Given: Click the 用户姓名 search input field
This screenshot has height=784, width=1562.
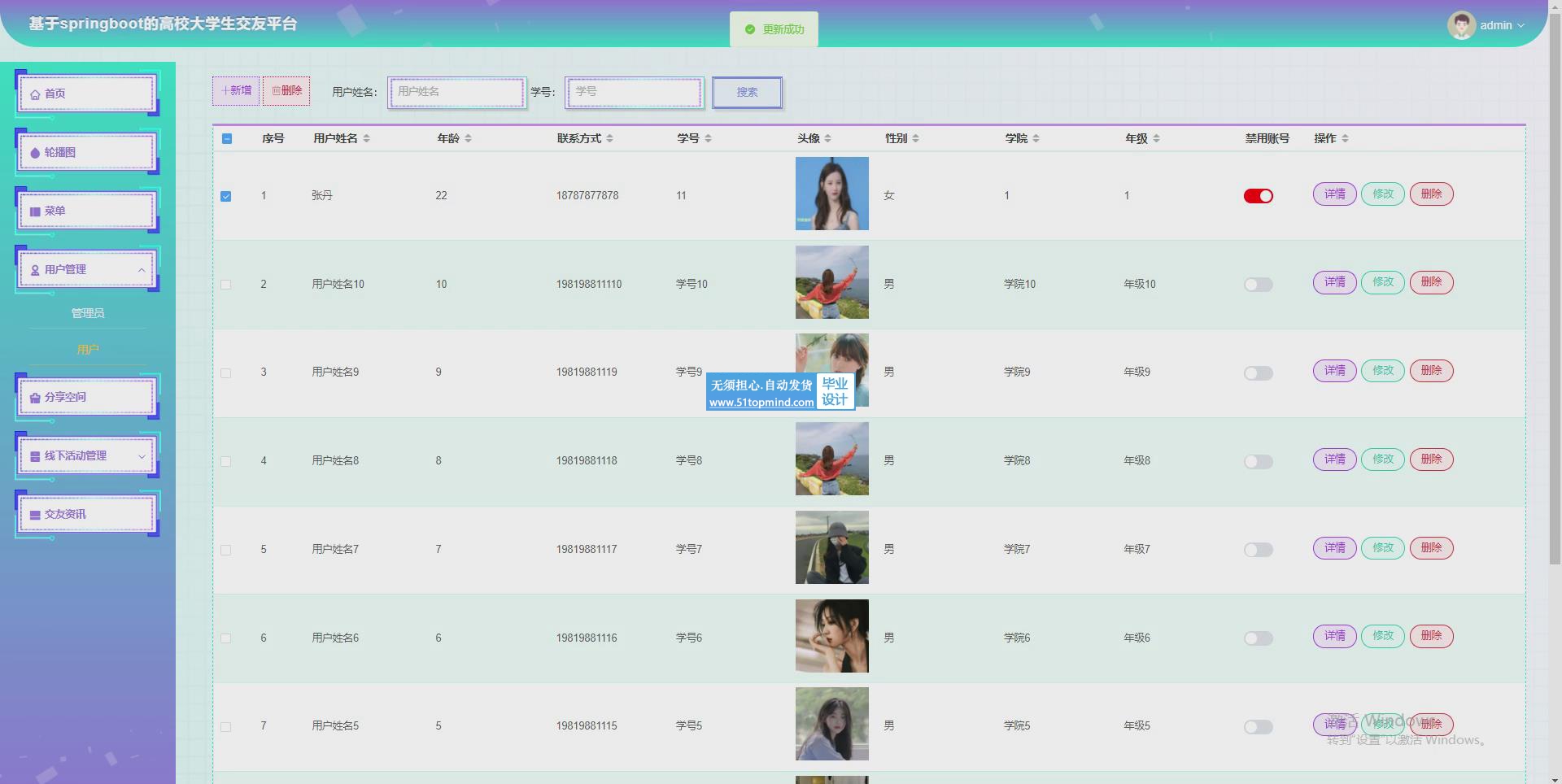Looking at the screenshot, I should (x=456, y=93).
